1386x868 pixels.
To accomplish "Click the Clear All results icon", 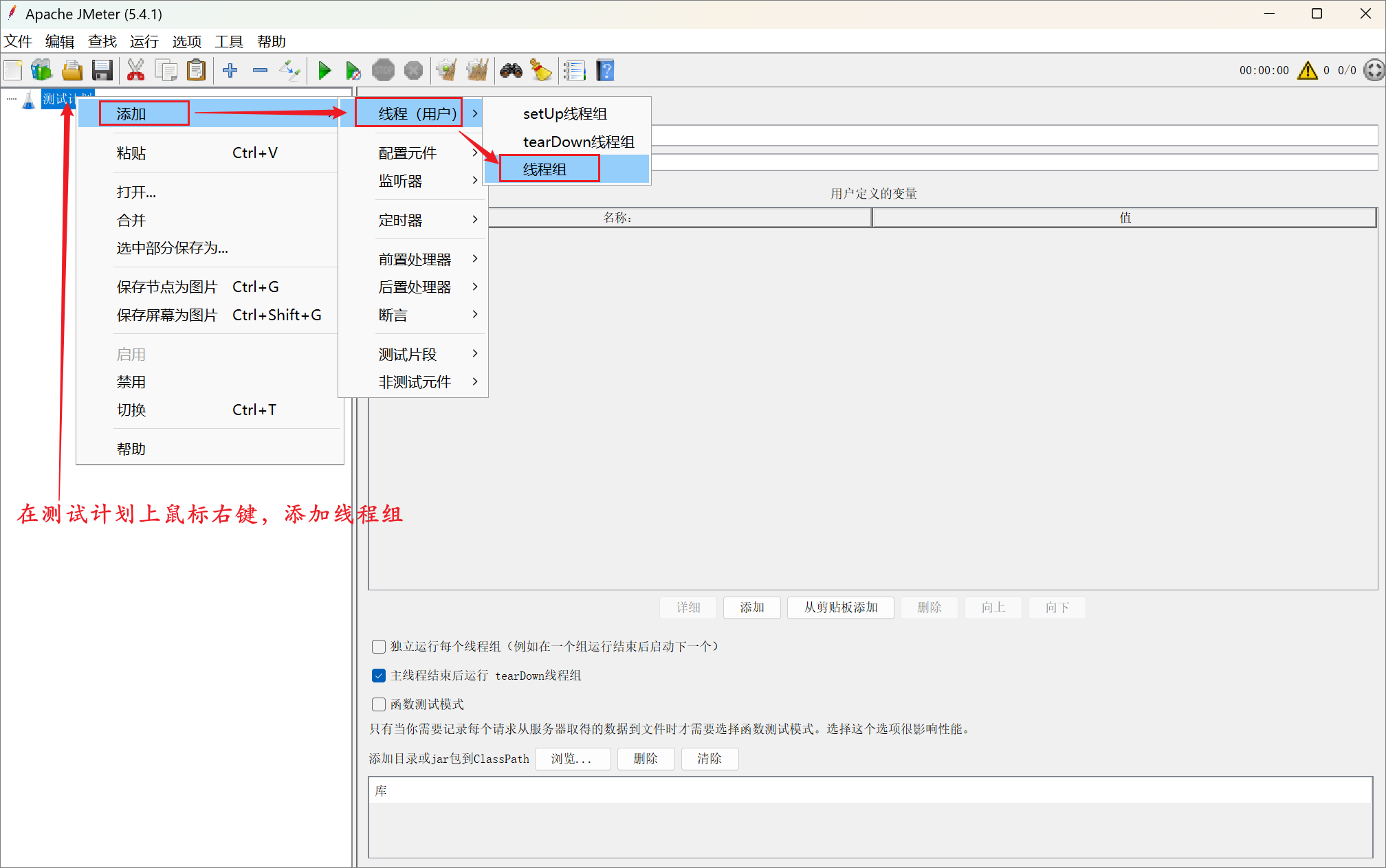I will click(x=477, y=70).
